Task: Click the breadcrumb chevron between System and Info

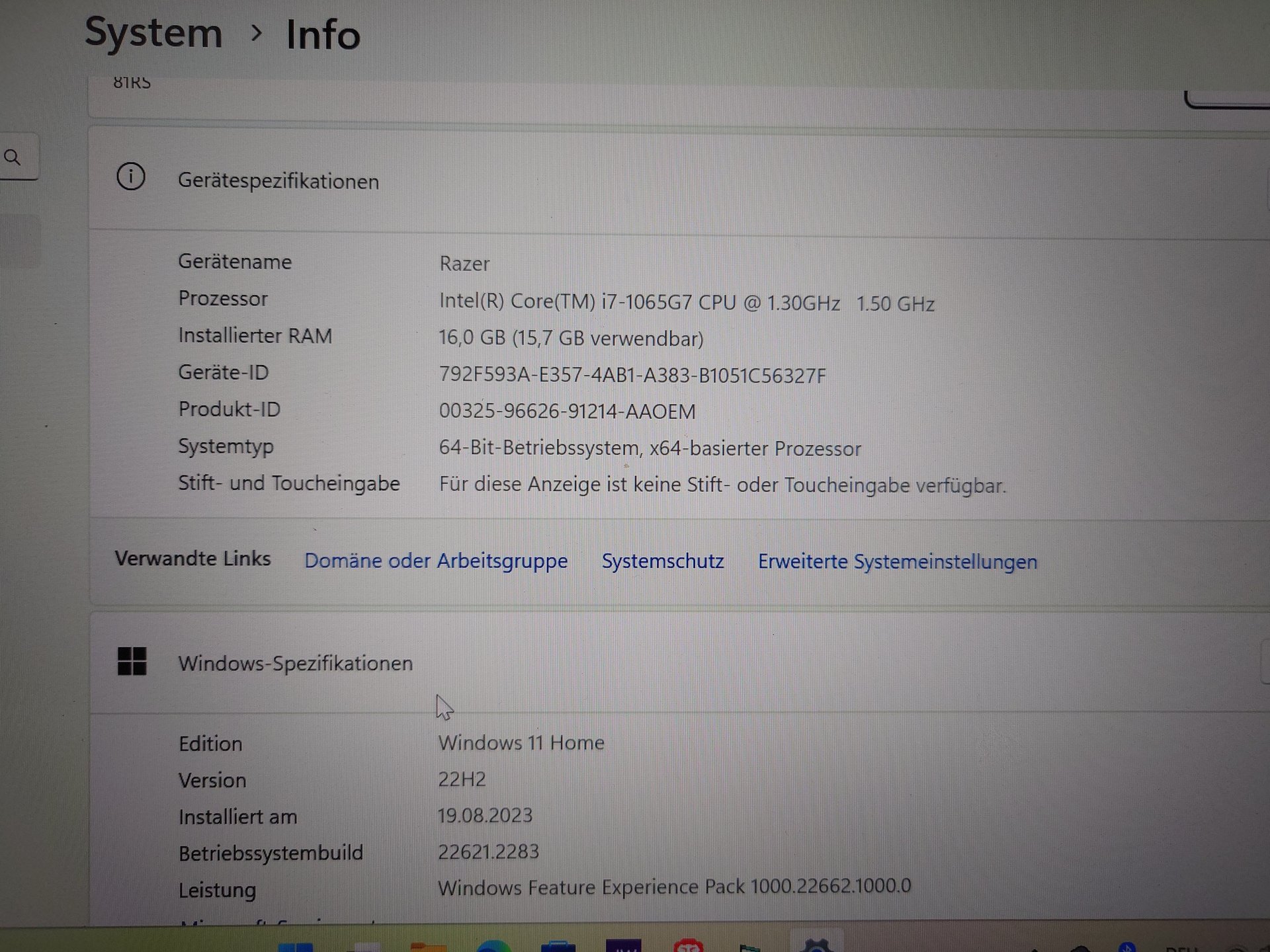Action: click(x=256, y=32)
